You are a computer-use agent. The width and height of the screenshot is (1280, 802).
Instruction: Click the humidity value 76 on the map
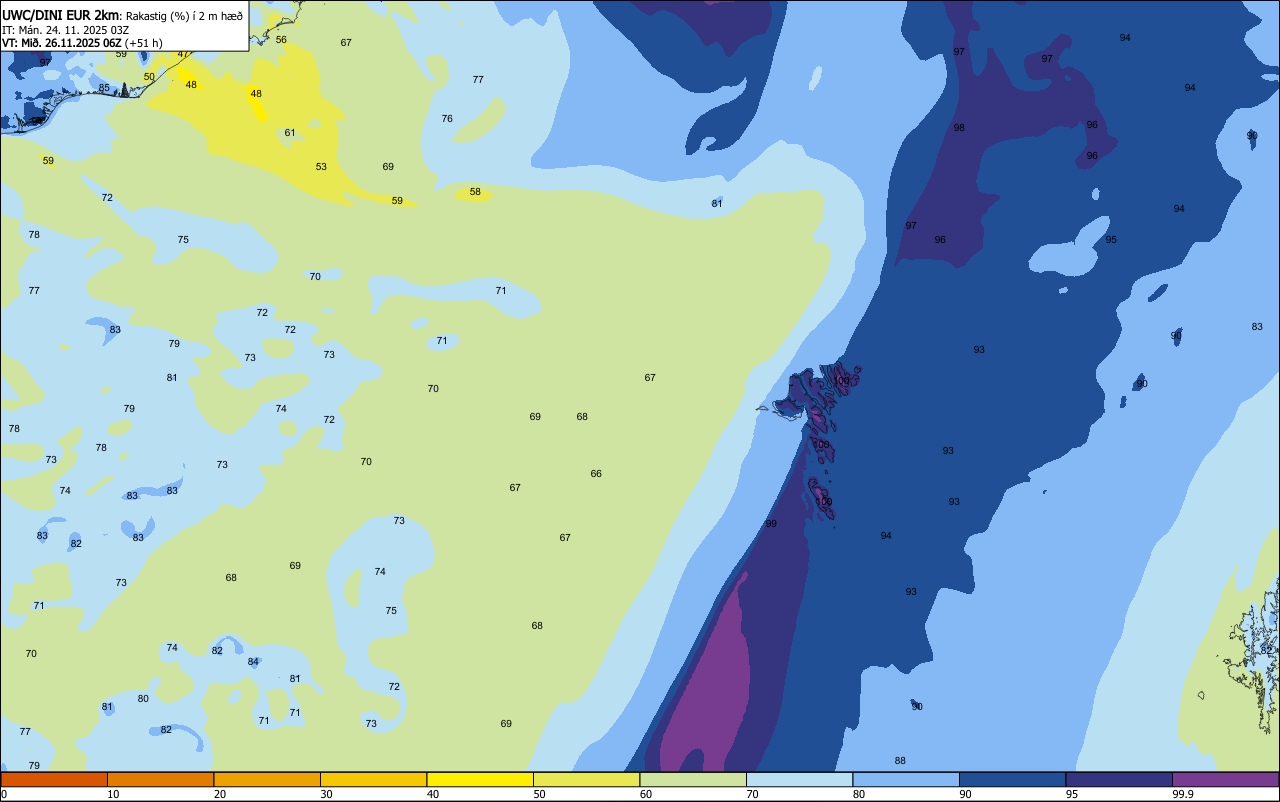pos(447,119)
